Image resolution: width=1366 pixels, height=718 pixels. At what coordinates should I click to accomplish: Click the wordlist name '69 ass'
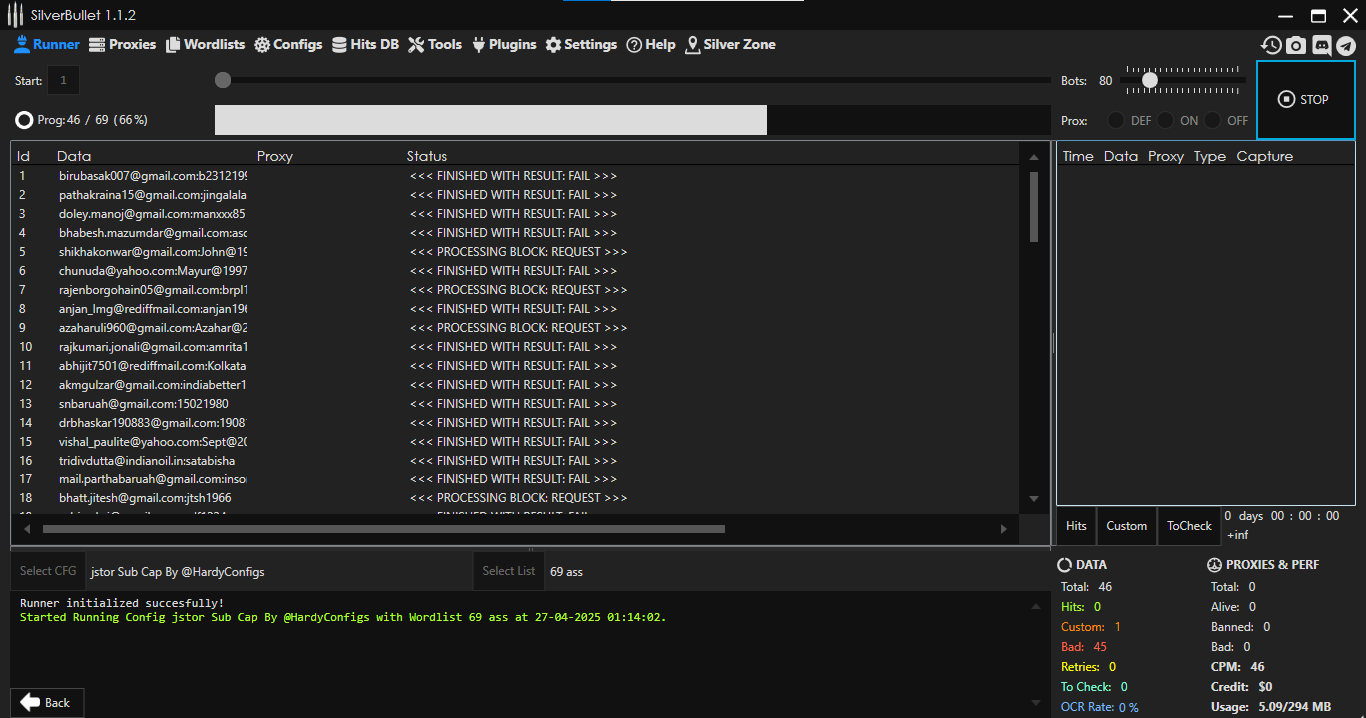[566, 572]
